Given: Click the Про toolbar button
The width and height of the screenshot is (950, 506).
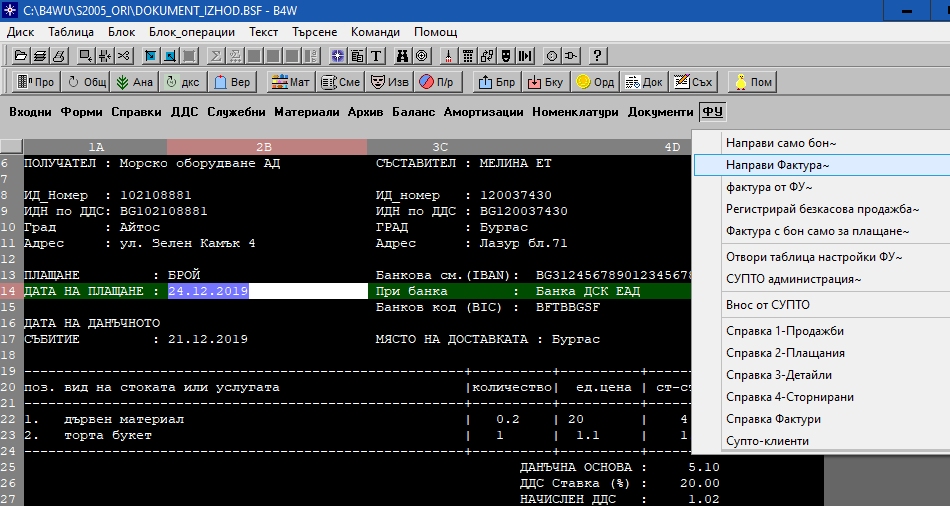Looking at the screenshot, I should point(36,82).
